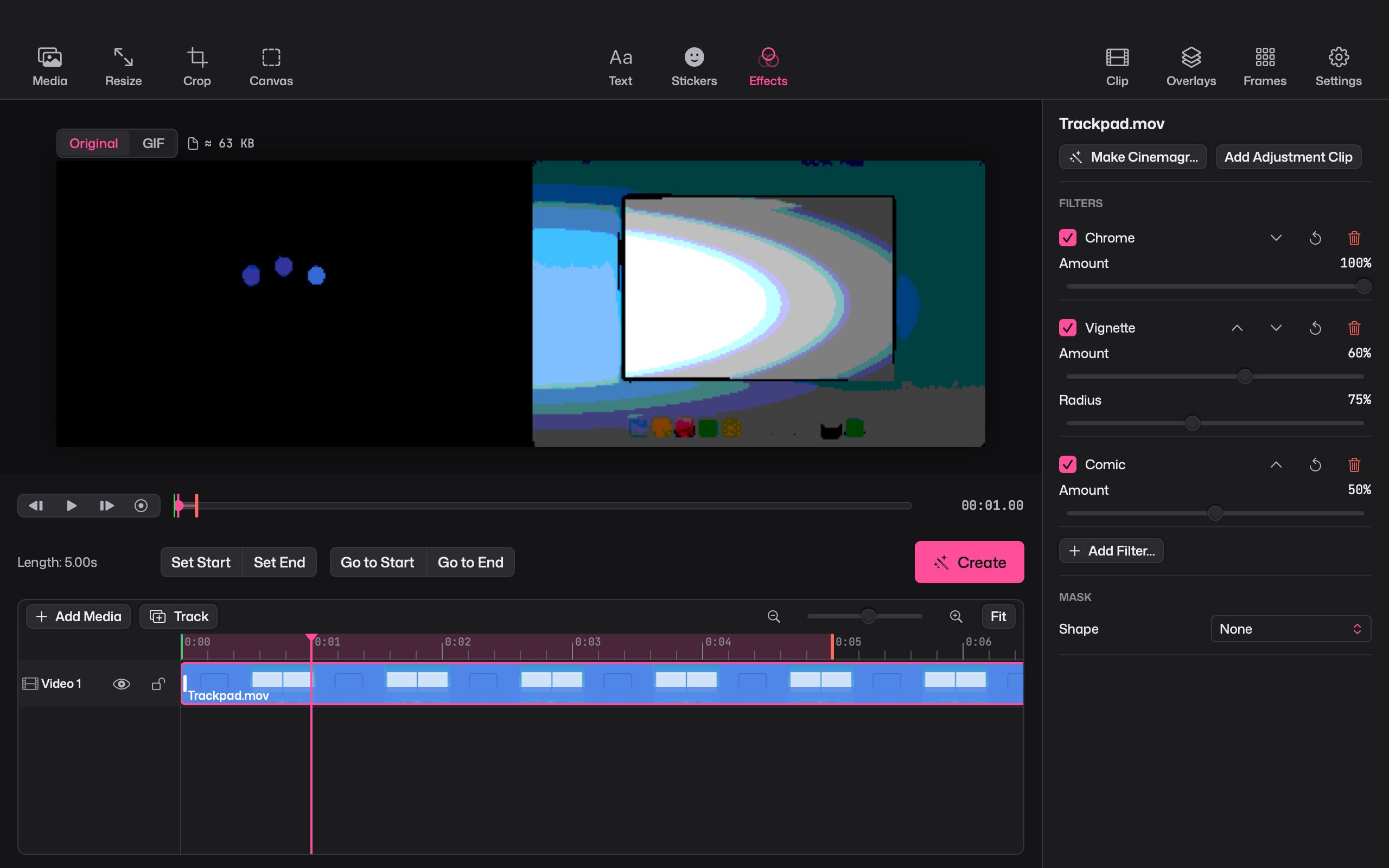
Task: Open the mask Shape dropdown
Action: click(x=1290, y=629)
